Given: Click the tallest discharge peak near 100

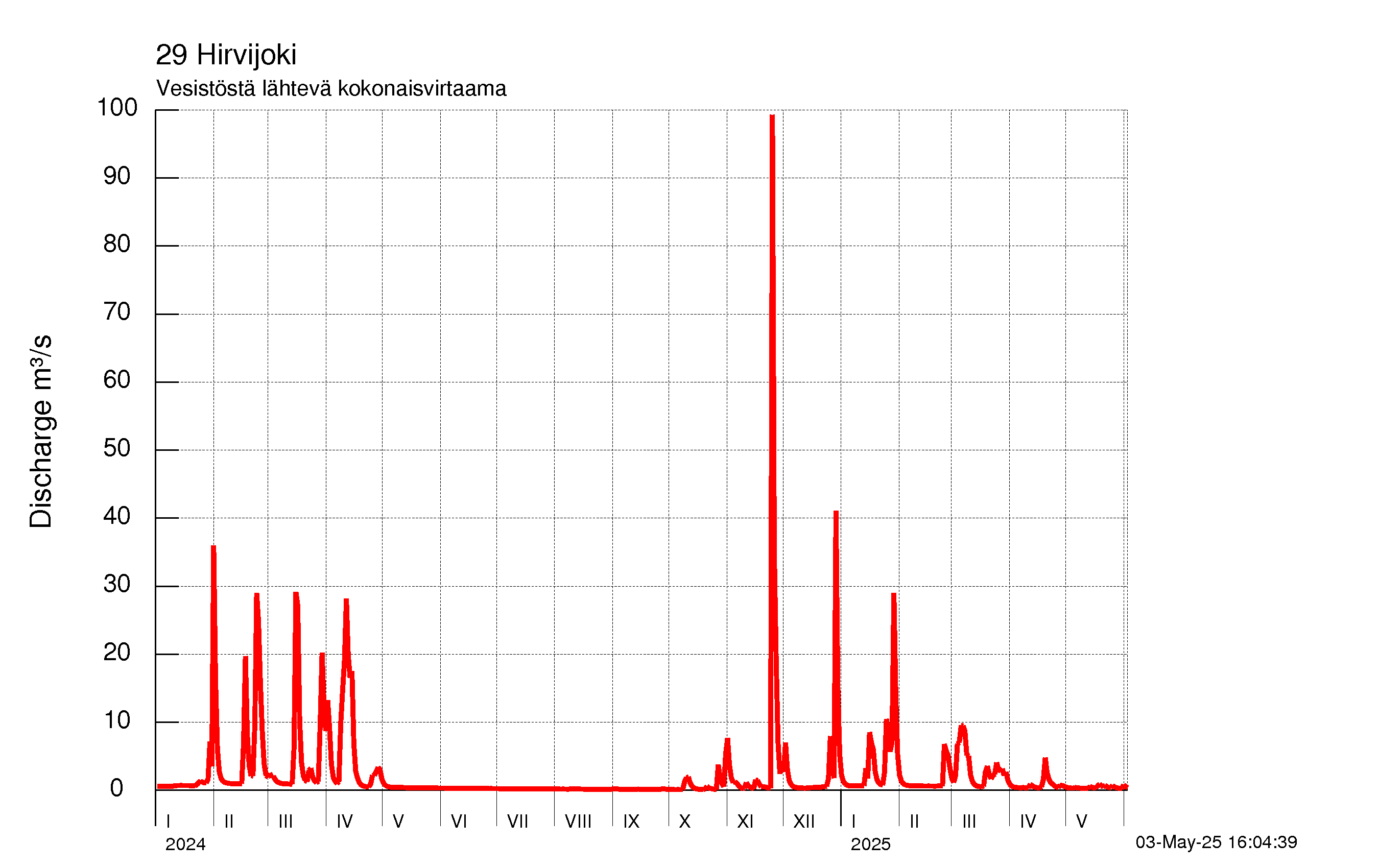Looking at the screenshot, I should coord(772,117).
